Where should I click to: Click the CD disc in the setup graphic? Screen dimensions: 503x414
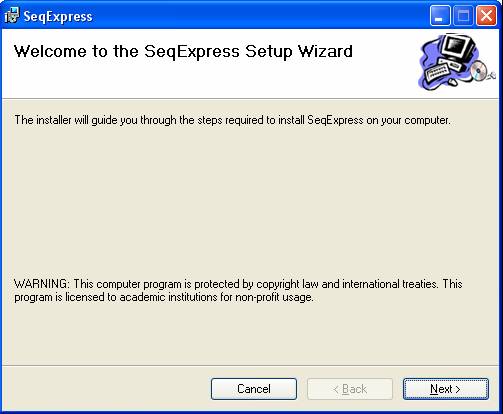tap(479, 71)
